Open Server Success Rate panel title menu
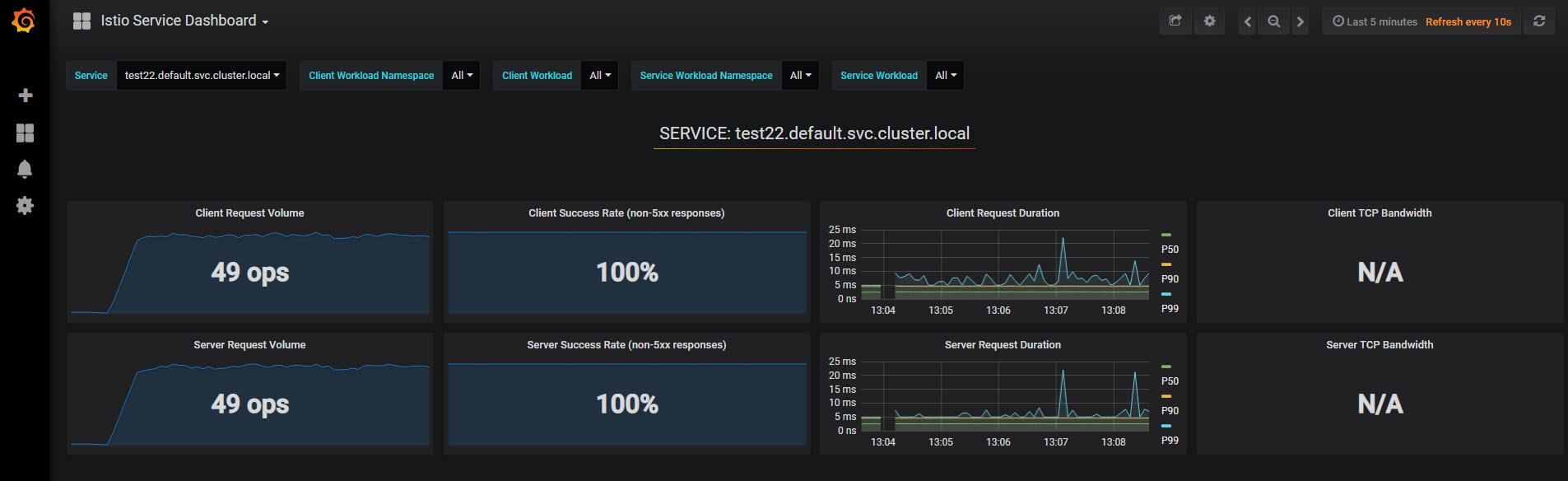1568x481 pixels. (626, 344)
